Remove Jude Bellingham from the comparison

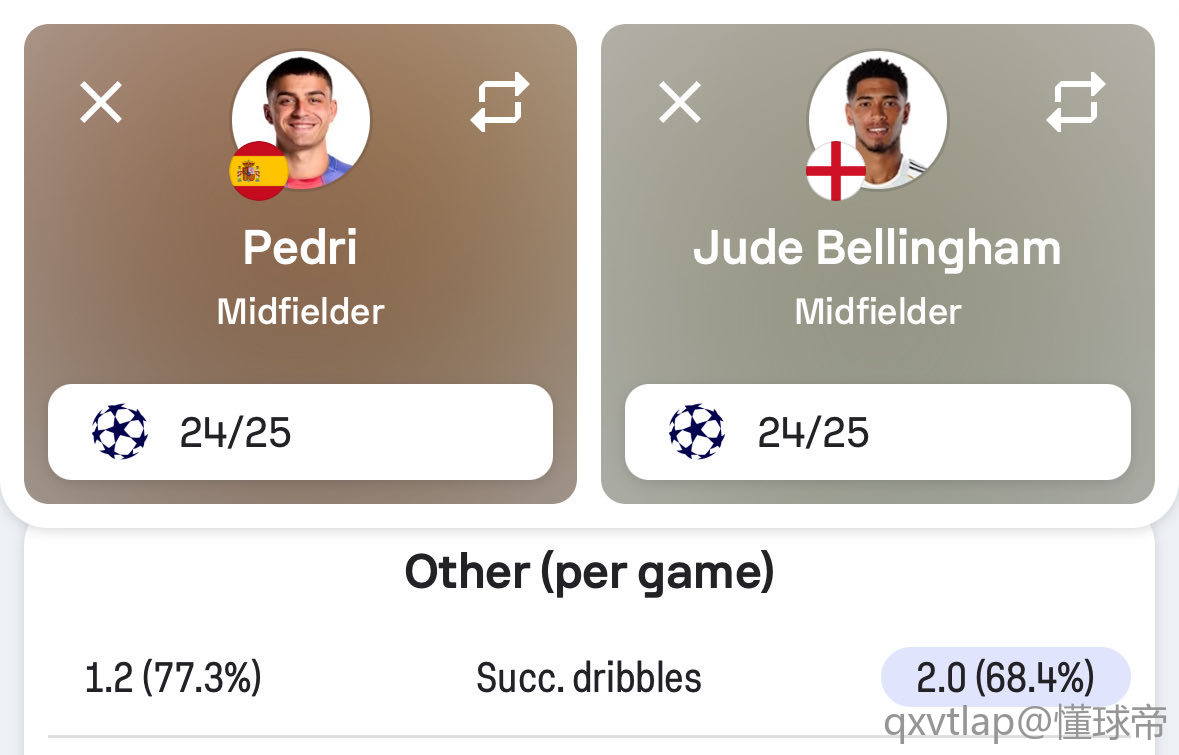680,102
